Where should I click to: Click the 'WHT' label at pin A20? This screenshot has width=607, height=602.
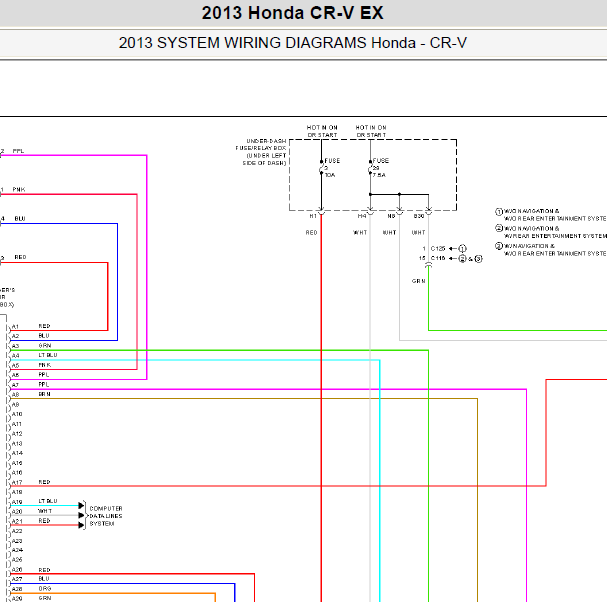point(45,511)
